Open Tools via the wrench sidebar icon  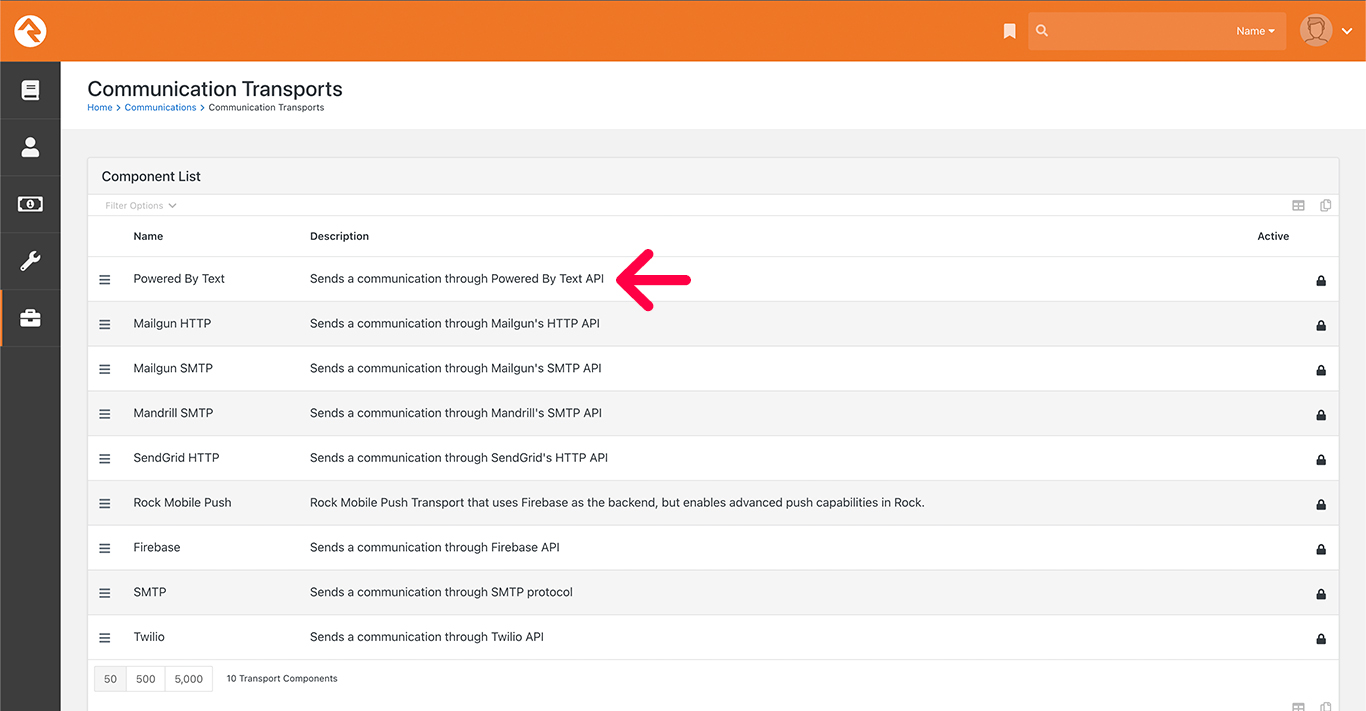click(x=30, y=262)
